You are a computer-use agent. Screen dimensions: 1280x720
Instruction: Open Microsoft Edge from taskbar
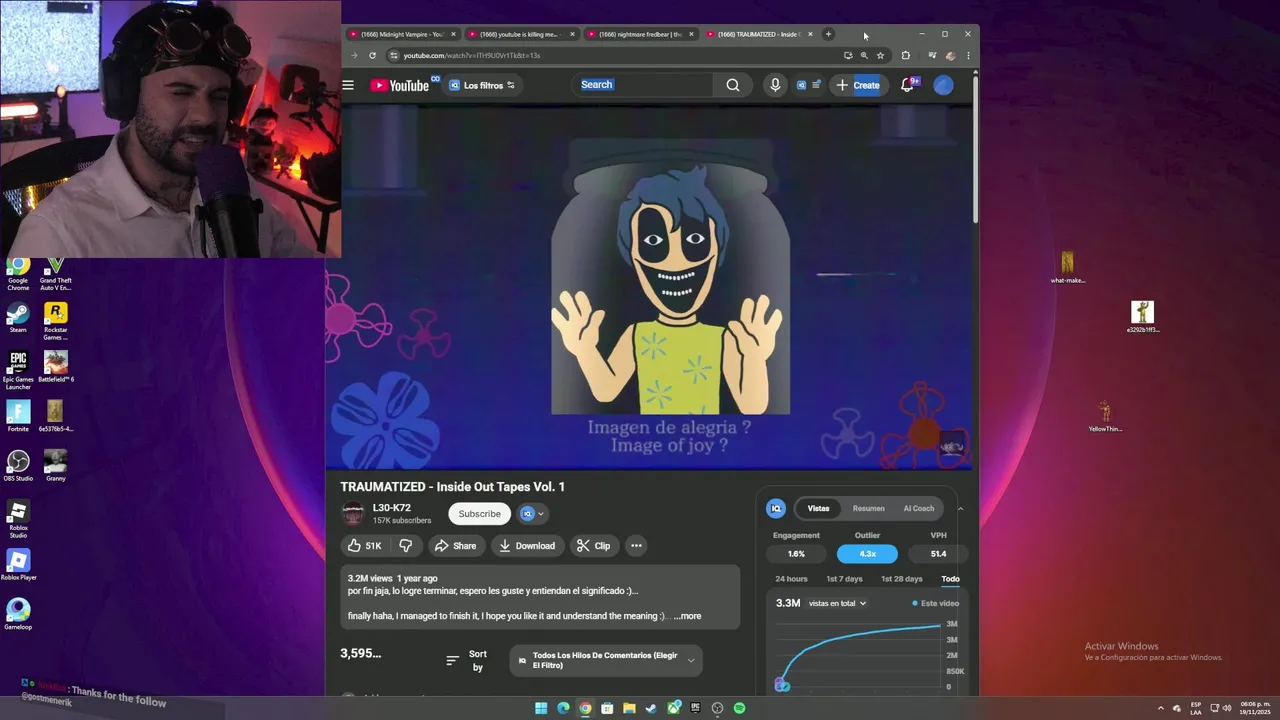click(x=563, y=708)
